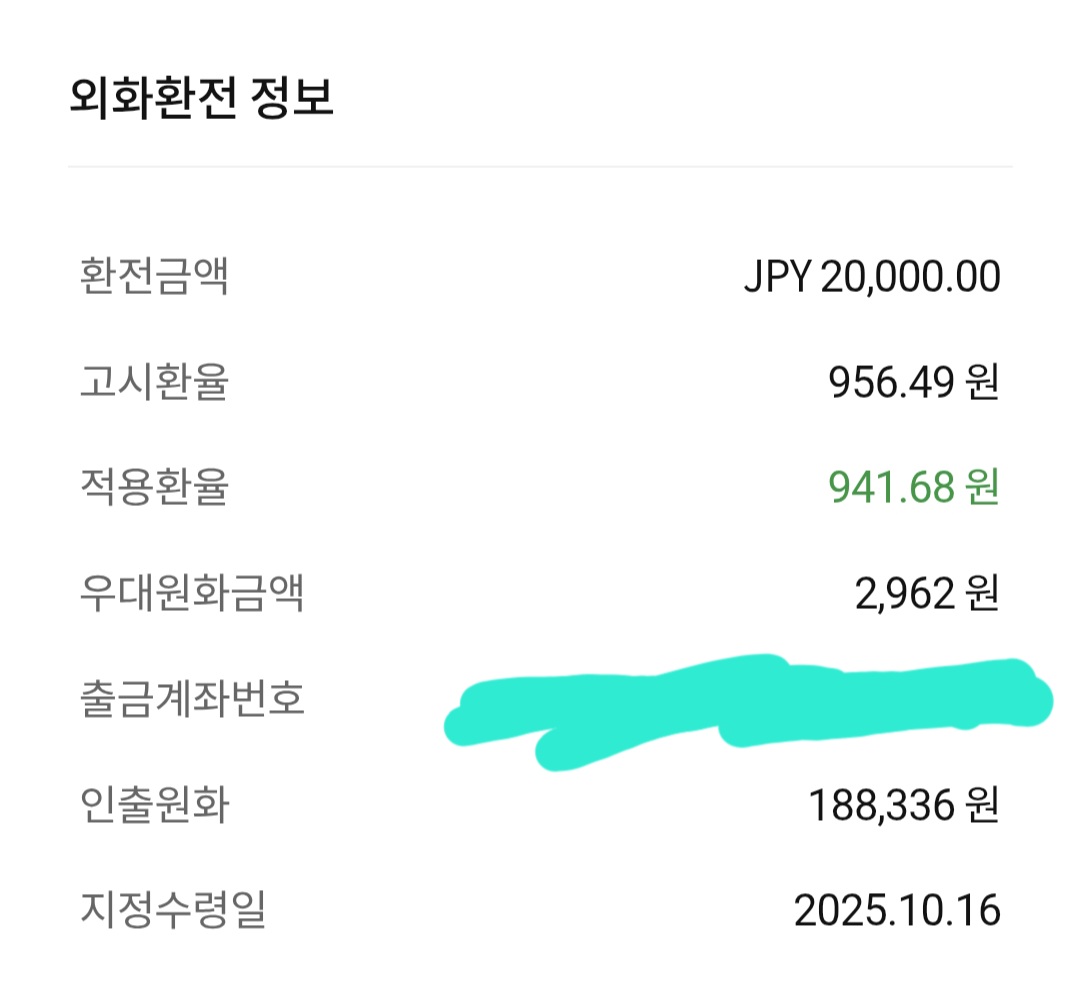This screenshot has height=999, width=1080.
Task: Click the 2025.10.16 pickup date
Action: 897,911
